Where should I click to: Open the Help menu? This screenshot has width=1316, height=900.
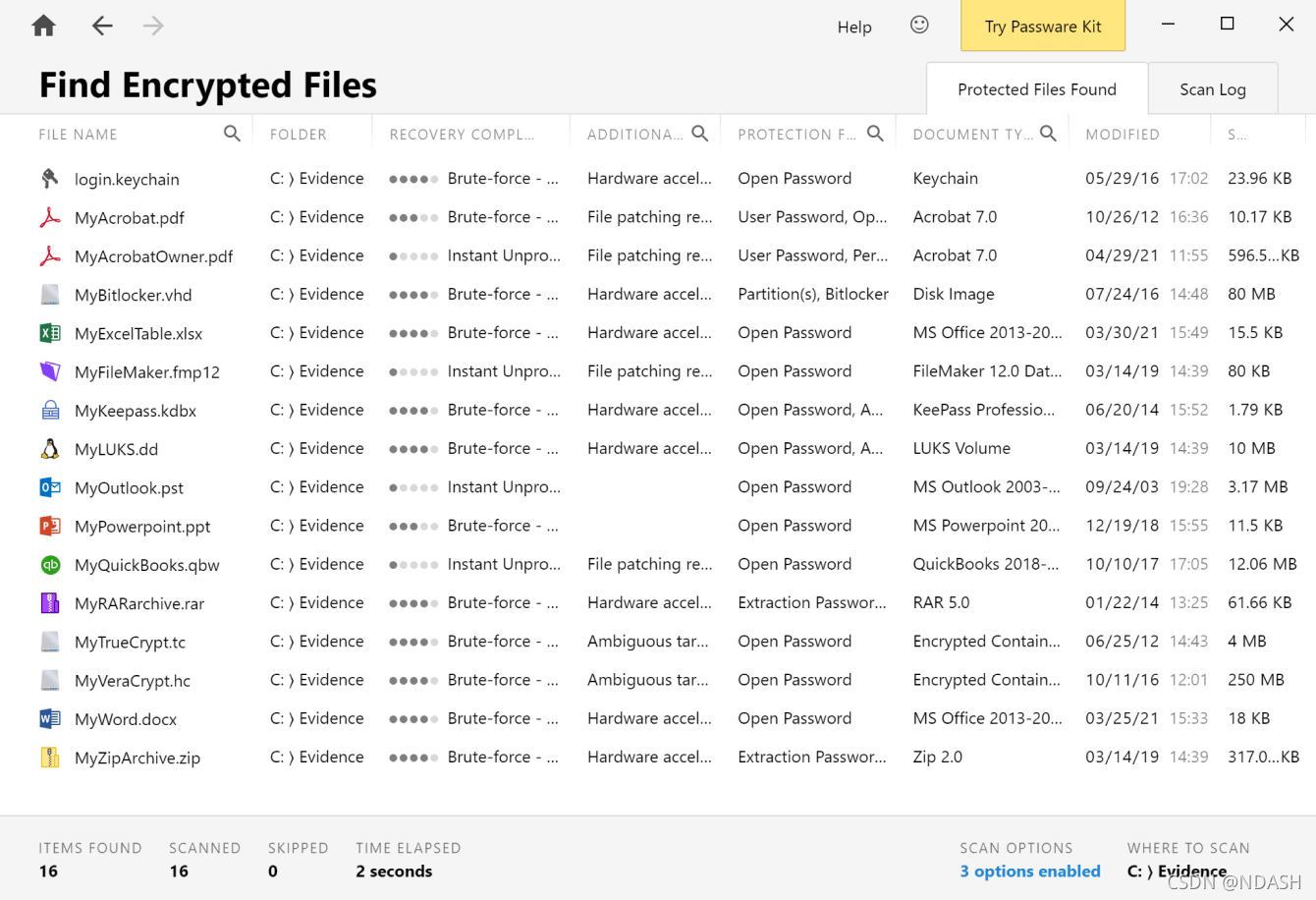[854, 27]
